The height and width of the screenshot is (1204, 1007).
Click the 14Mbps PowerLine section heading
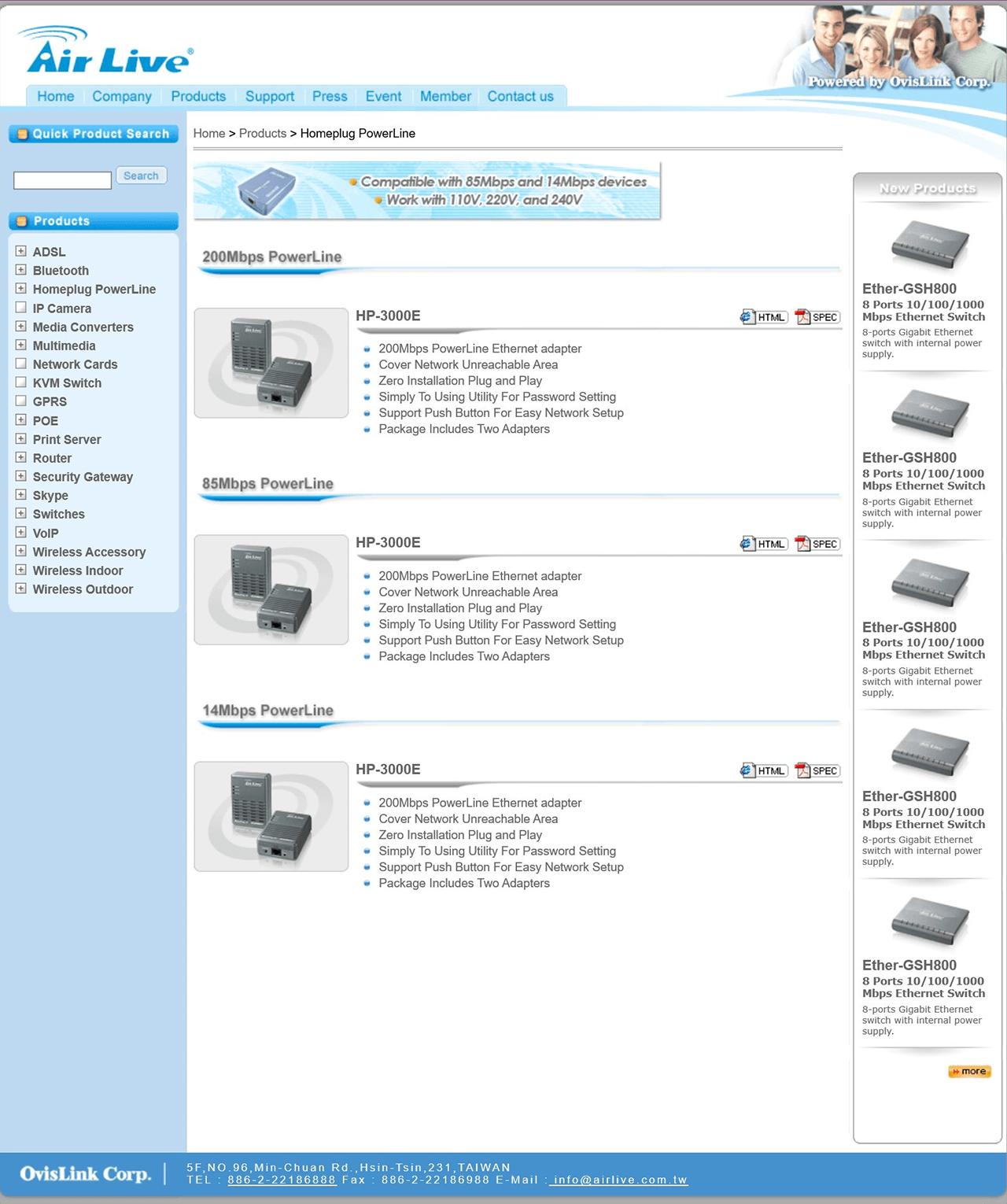pyautogui.click(x=268, y=710)
